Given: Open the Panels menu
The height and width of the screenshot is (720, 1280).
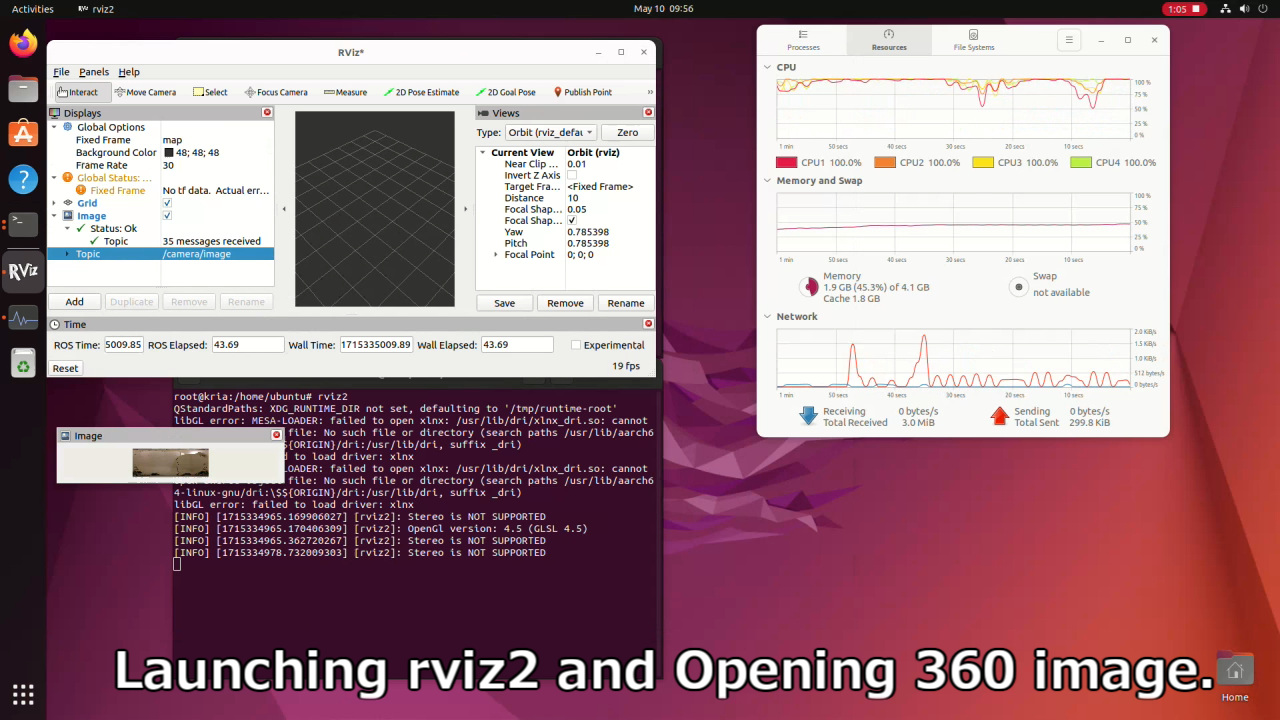Looking at the screenshot, I should tap(94, 72).
